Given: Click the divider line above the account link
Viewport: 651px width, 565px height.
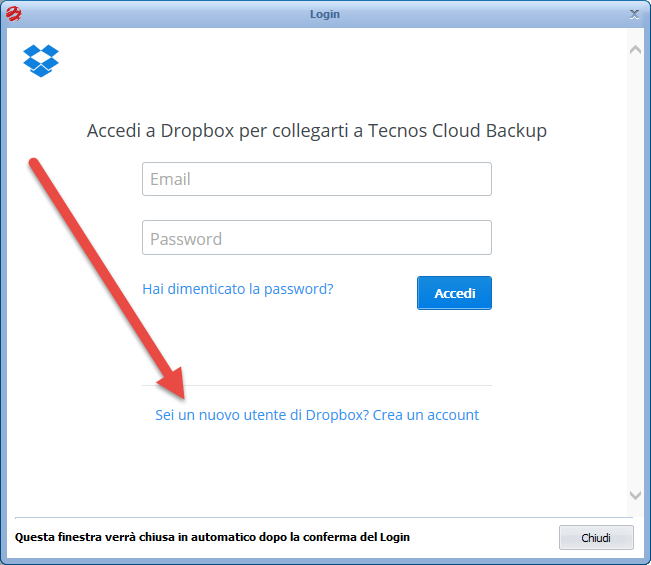Looking at the screenshot, I should click(x=317, y=386).
